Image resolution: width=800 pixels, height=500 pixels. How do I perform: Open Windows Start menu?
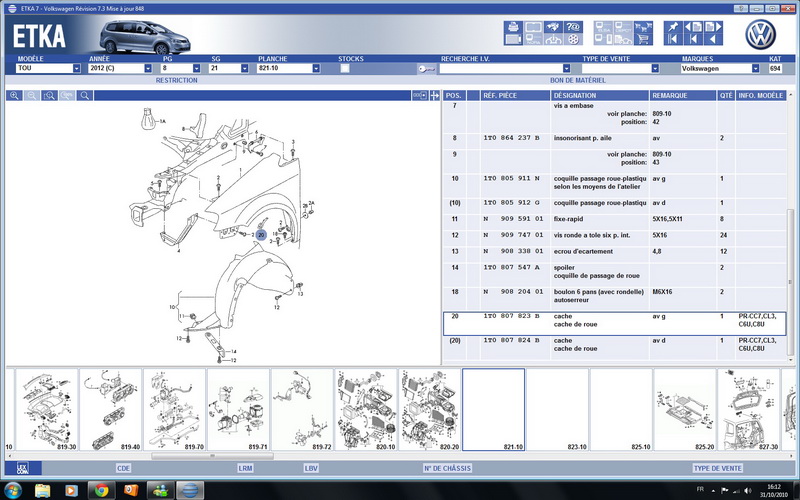coord(13,490)
